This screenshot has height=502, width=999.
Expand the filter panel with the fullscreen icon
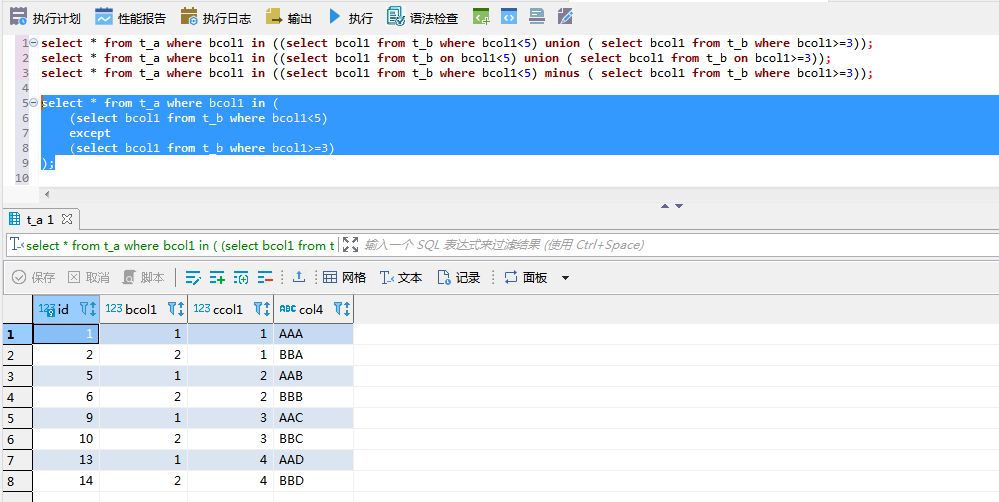[x=350, y=245]
